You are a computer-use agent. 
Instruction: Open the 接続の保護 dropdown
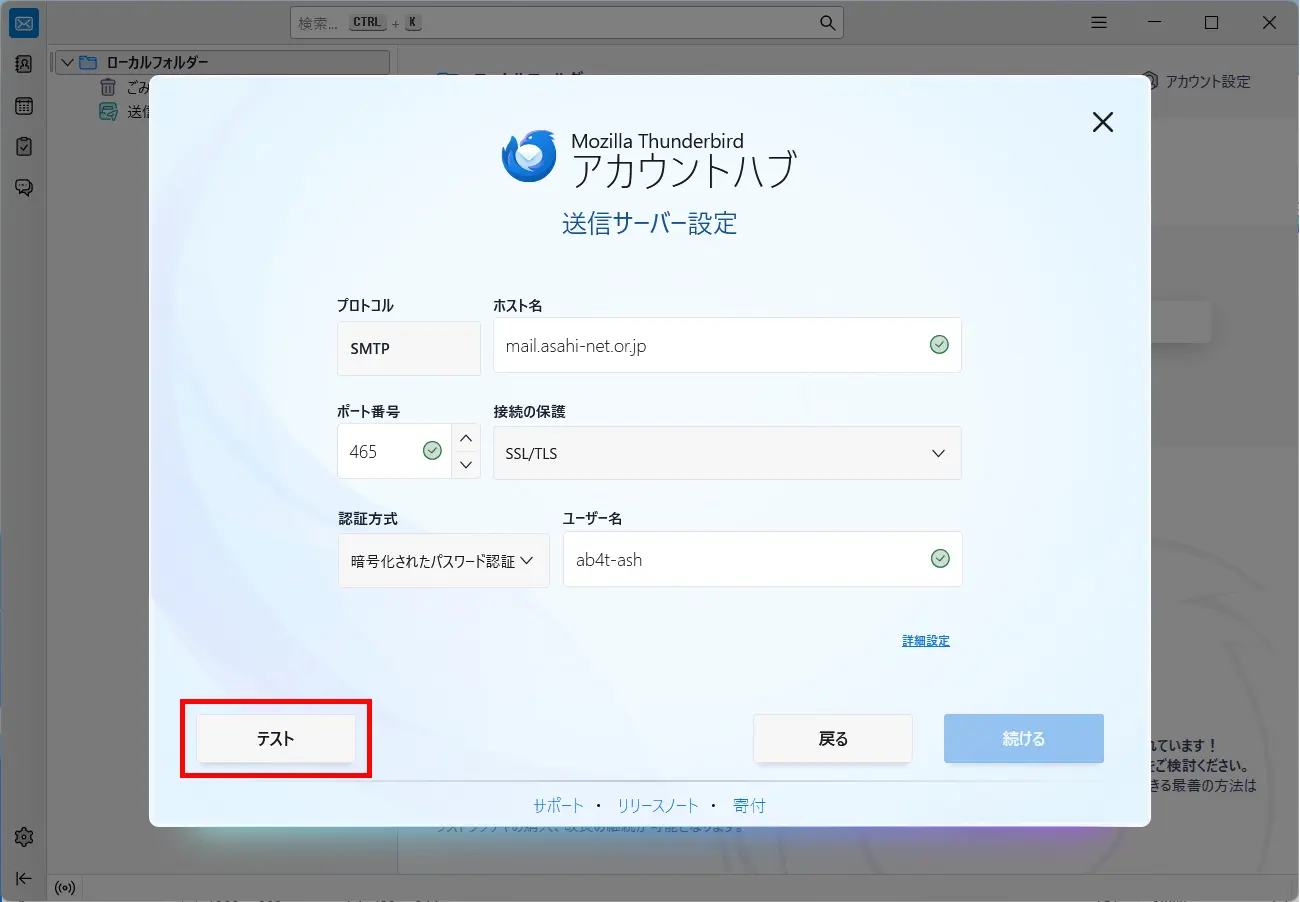tap(727, 453)
